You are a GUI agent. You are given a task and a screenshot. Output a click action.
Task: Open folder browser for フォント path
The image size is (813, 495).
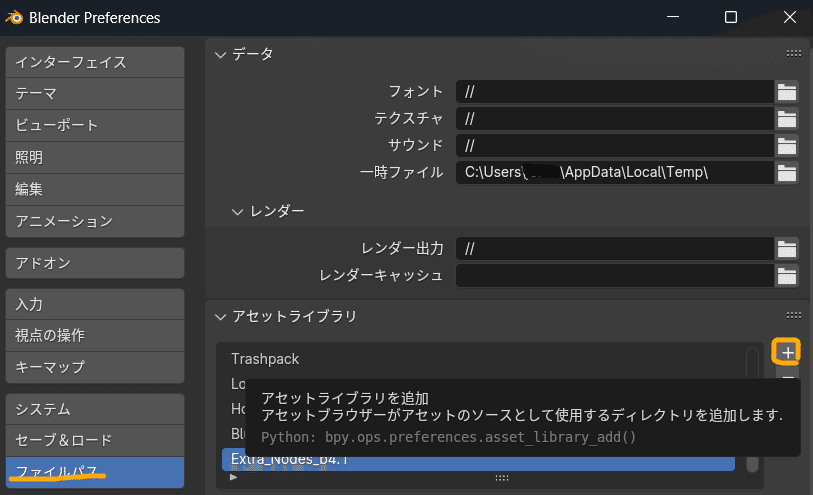click(787, 92)
